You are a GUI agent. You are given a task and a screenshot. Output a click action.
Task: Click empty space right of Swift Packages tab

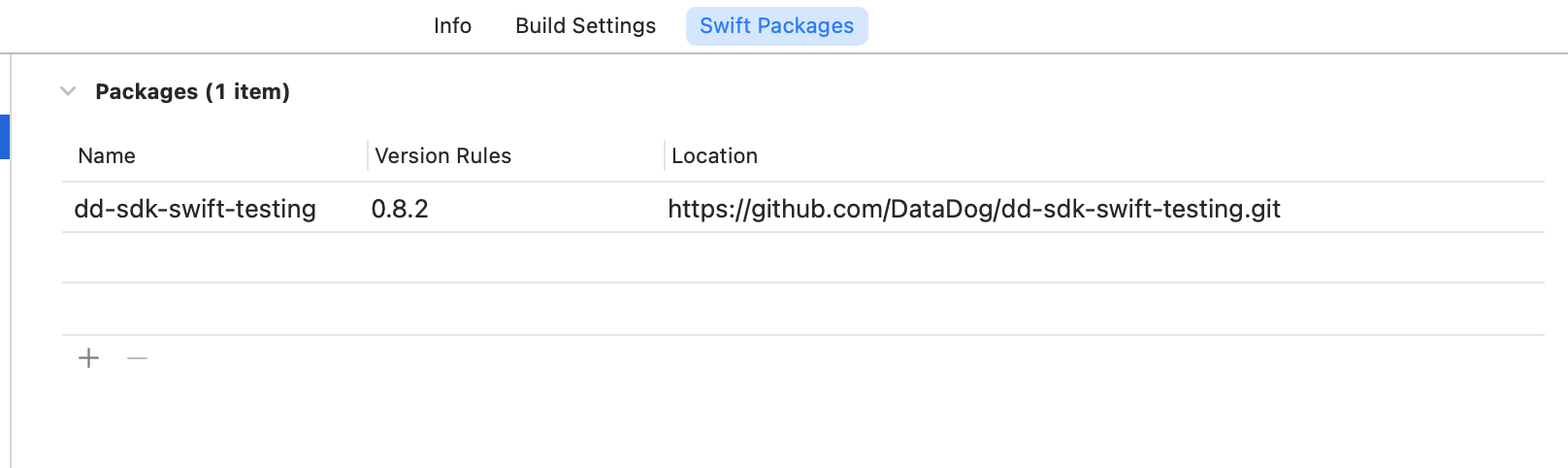coord(1213,26)
